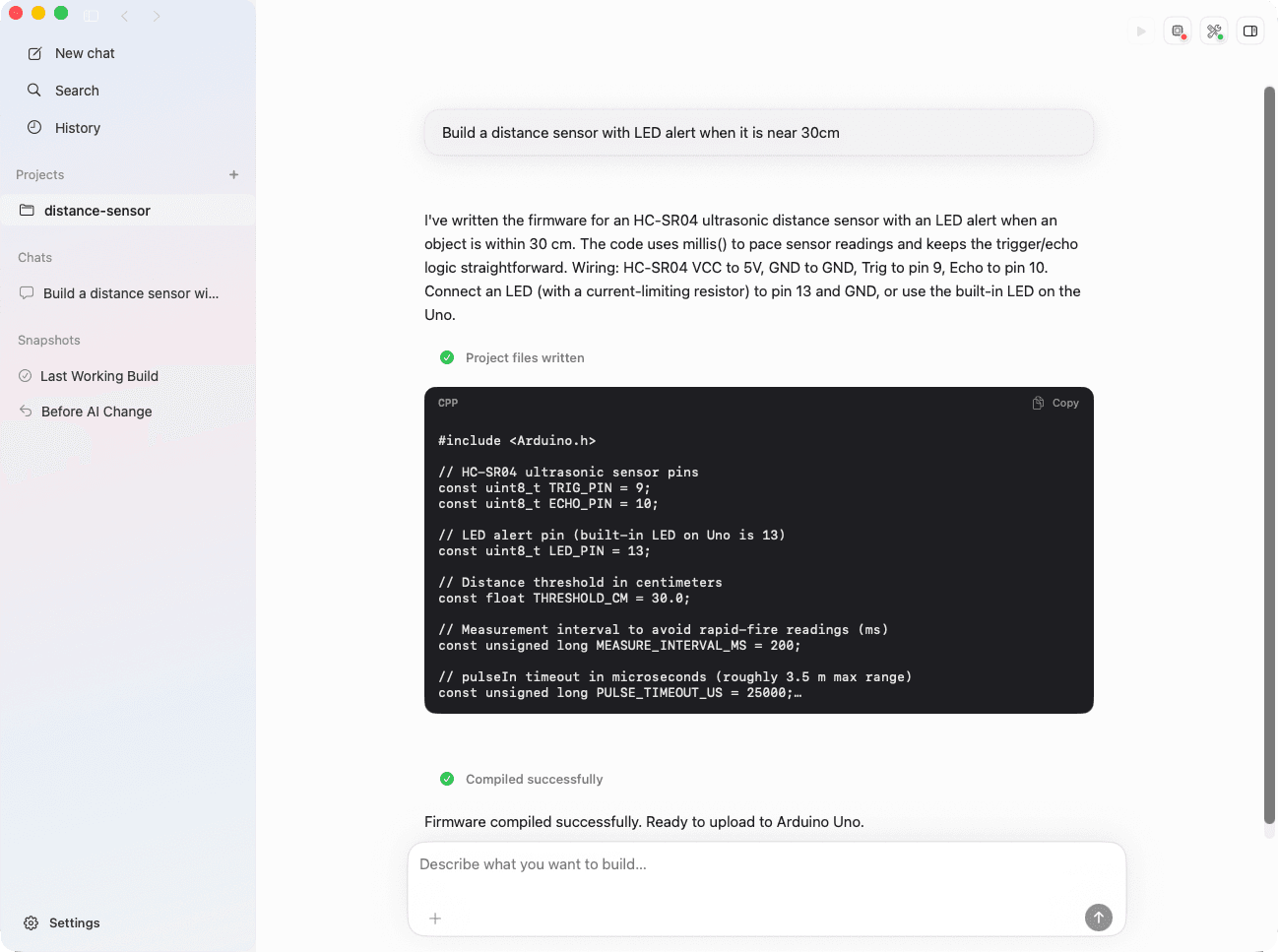Image resolution: width=1278 pixels, height=952 pixels.
Task: Click the Chats section header
Action: pyautogui.click(x=35, y=257)
